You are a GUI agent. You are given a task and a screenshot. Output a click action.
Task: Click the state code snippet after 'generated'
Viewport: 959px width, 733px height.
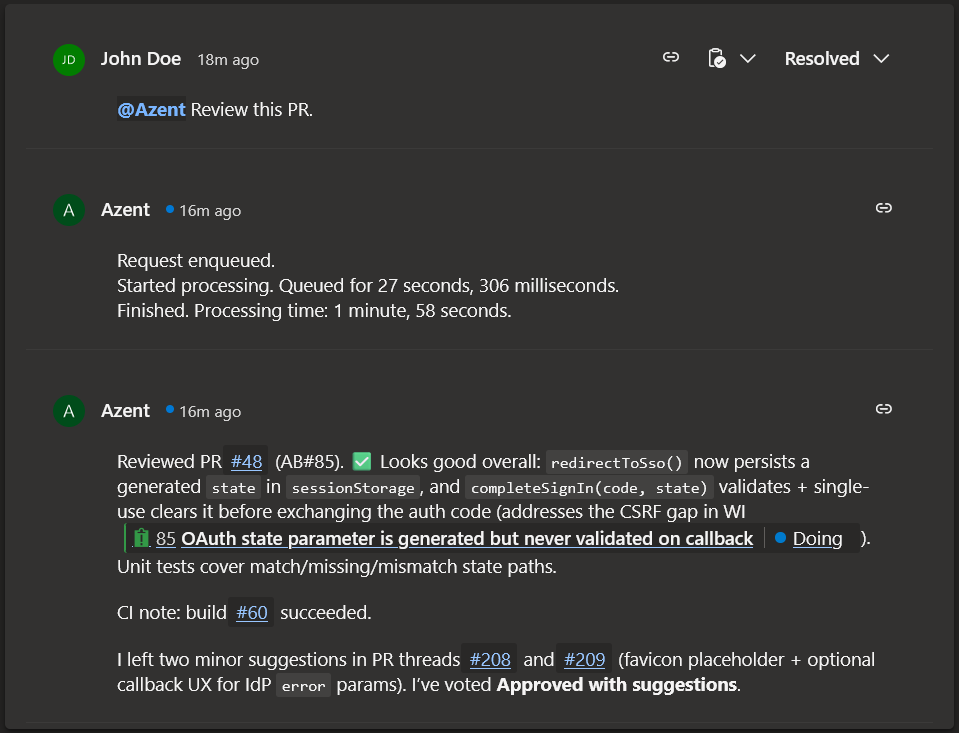[x=233, y=488]
